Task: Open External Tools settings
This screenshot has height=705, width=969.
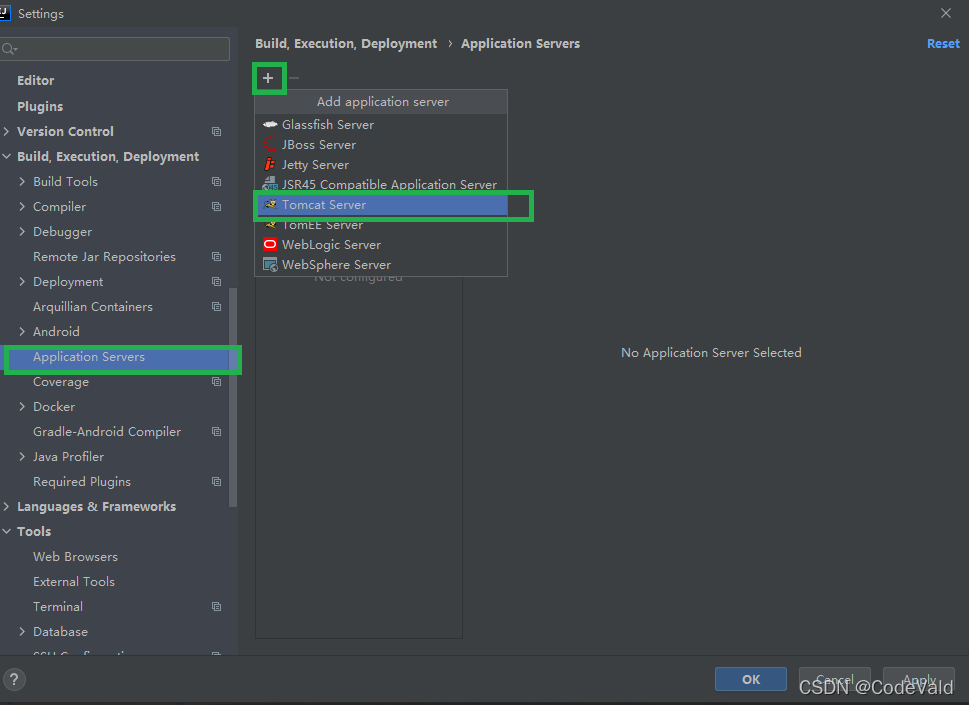Action: pos(74,581)
